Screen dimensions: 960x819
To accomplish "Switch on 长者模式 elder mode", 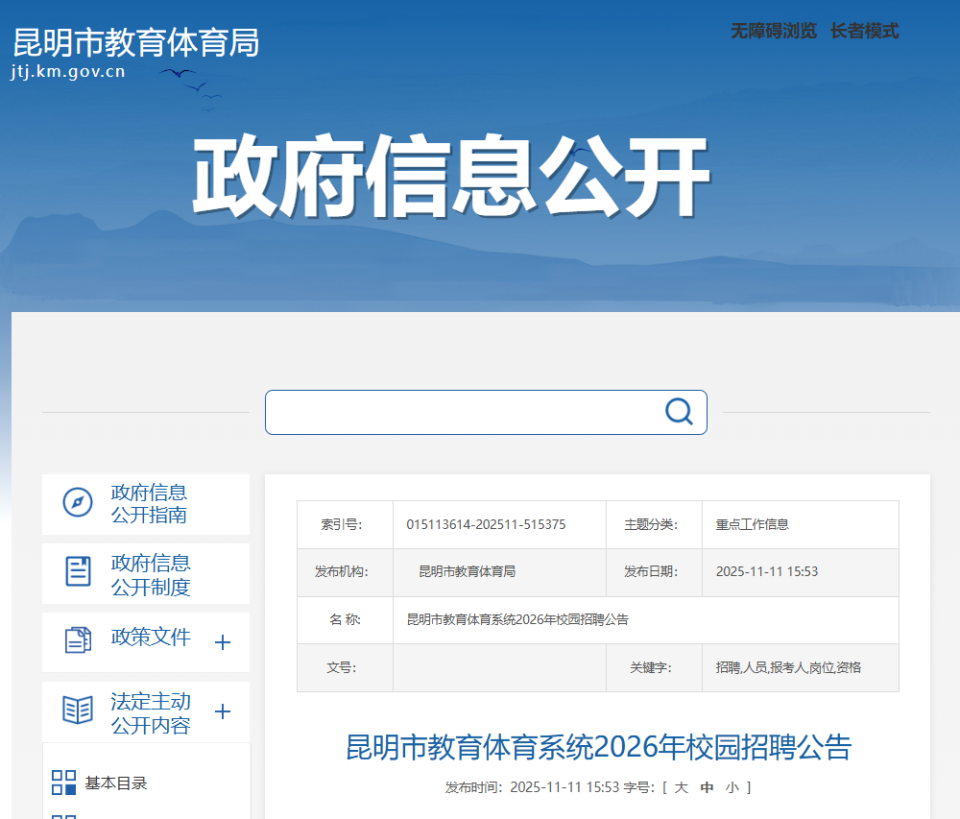I will (x=866, y=31).
